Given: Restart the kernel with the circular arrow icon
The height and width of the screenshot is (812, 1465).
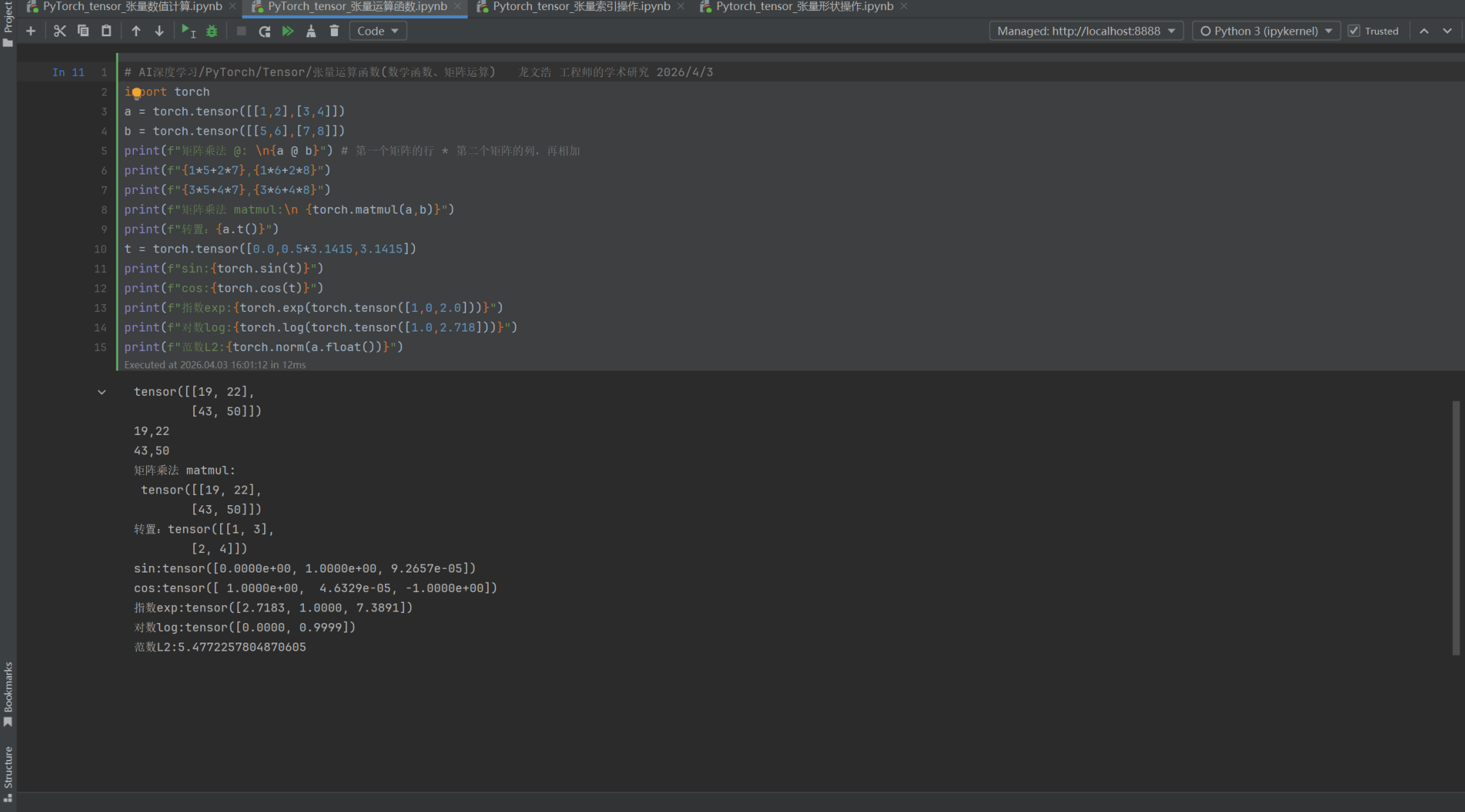Looking at the screenshot, I should 264,31.
